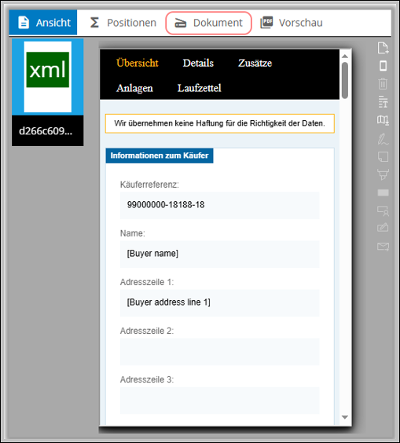Screen dimensions: 400x443
Task: Click the 'Name:' label
Action: (133, 233)
